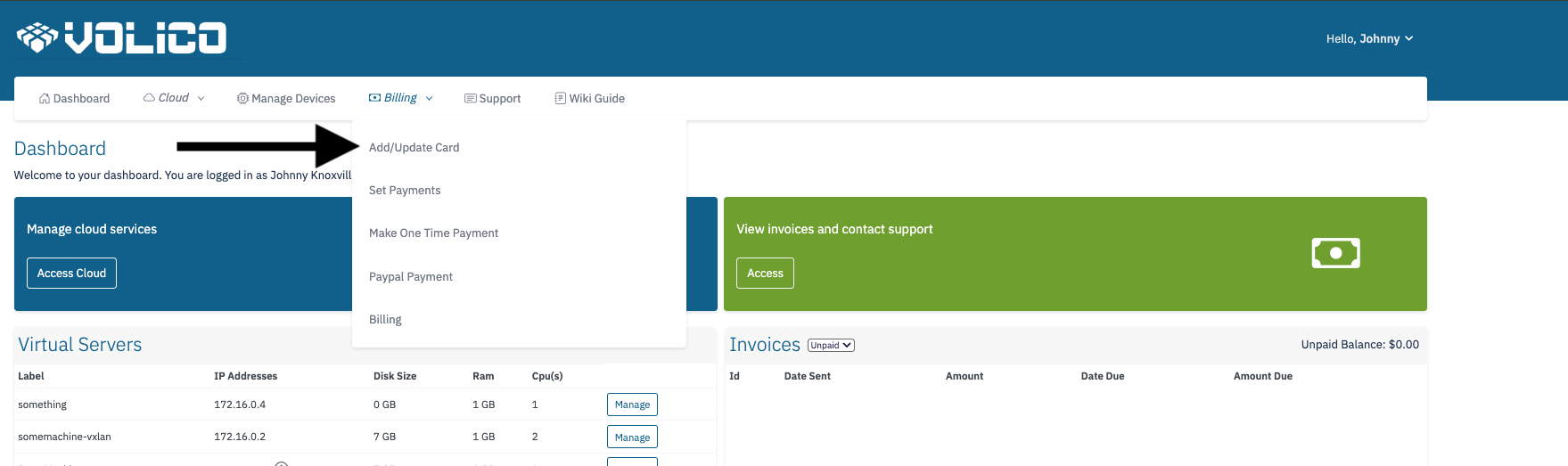The width and height of the screenshot is (1568, 466).
Task: Click the Wiki Guide book icon
Action: 560,99
